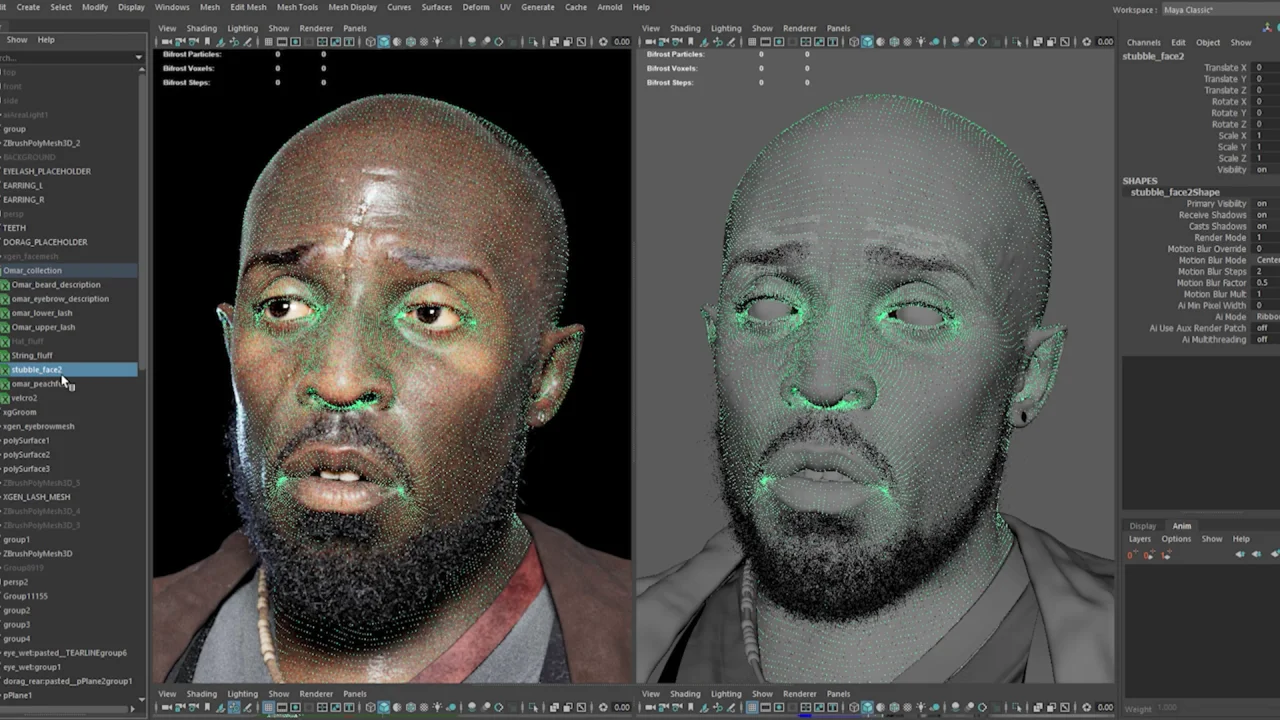The width and height of the screenshot is (1280, 720).
Task: Click XGen icon beside velcro2
Action: click(x=5, y=398)
